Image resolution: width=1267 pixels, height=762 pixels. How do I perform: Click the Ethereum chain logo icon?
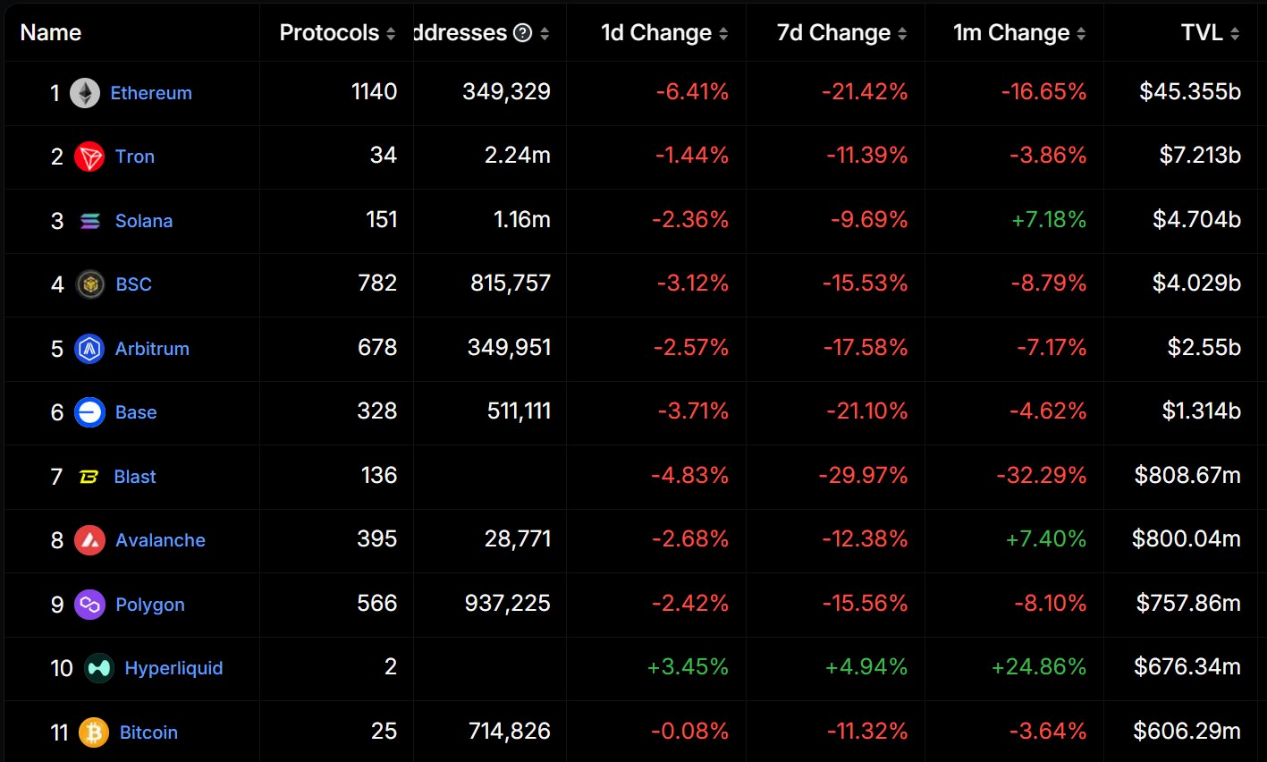[x=85, y=93]
